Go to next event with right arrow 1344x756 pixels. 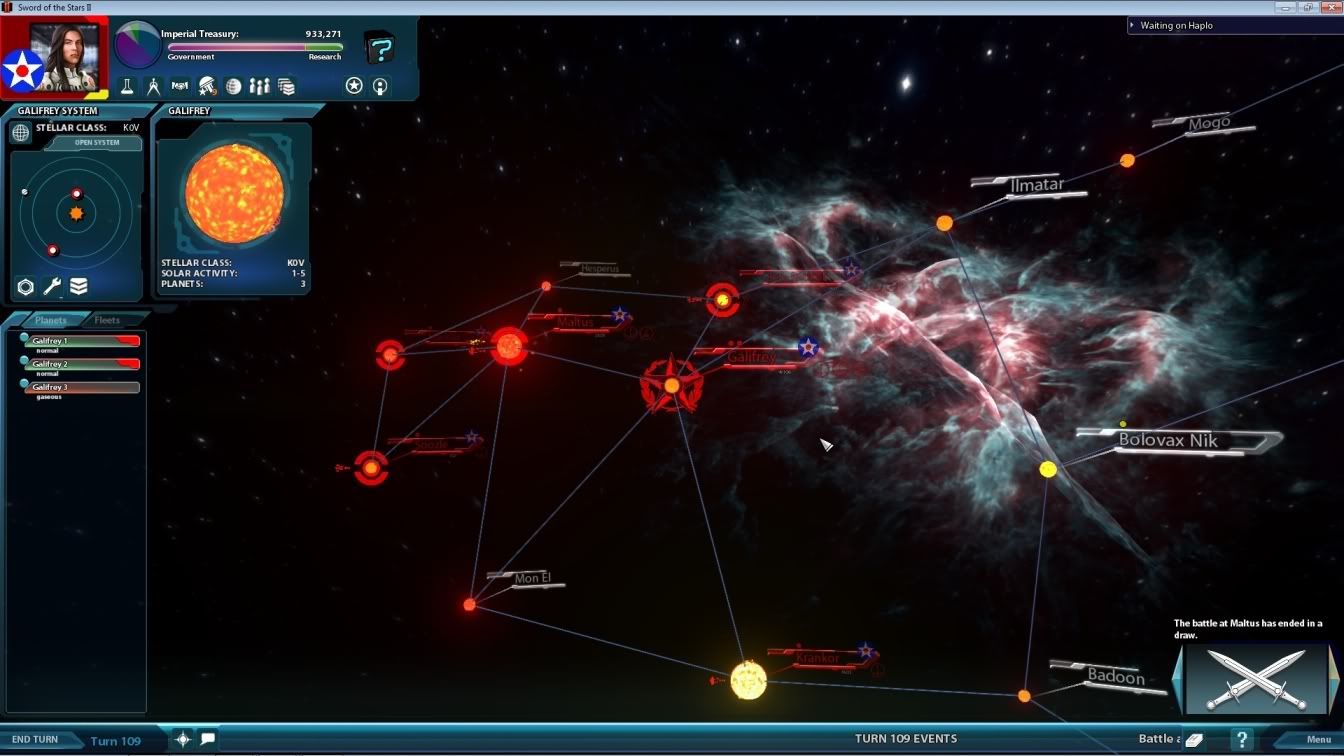[x=1333, y=680]
